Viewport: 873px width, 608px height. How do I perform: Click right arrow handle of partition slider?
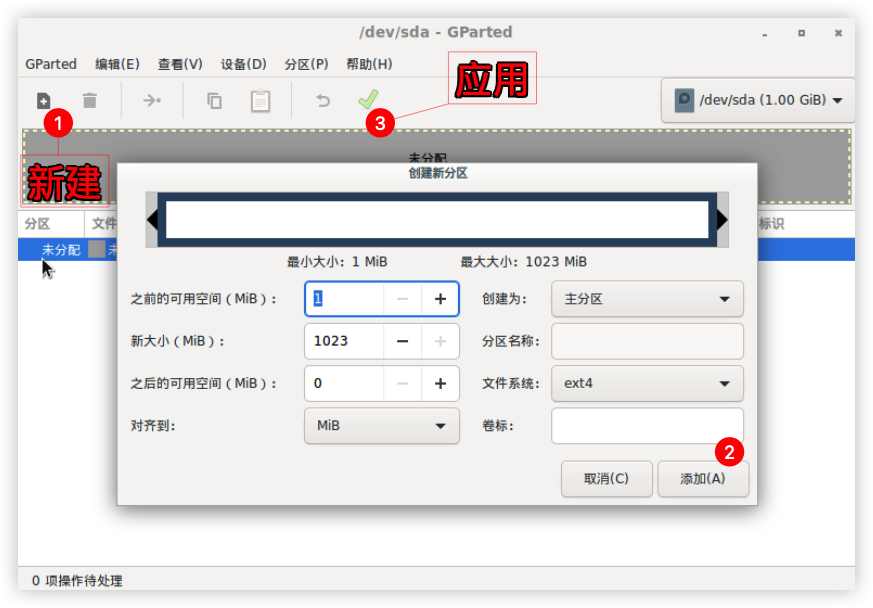[x=722, y=220]
